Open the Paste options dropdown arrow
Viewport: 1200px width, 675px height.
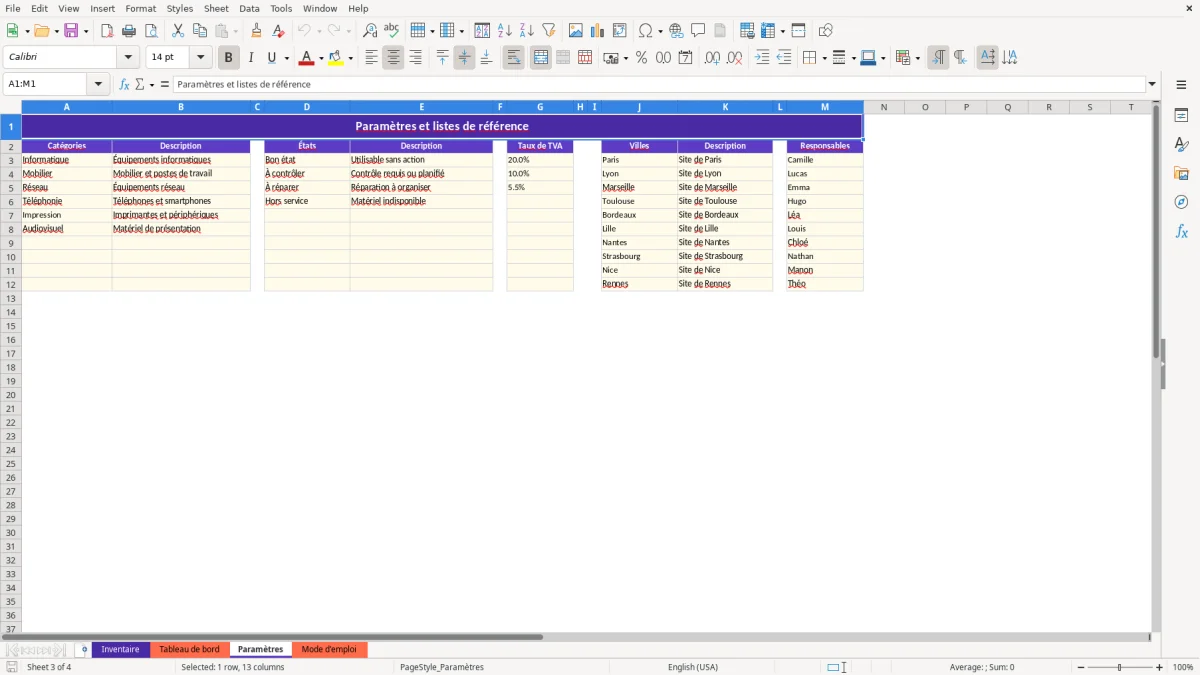coord(236,31)
